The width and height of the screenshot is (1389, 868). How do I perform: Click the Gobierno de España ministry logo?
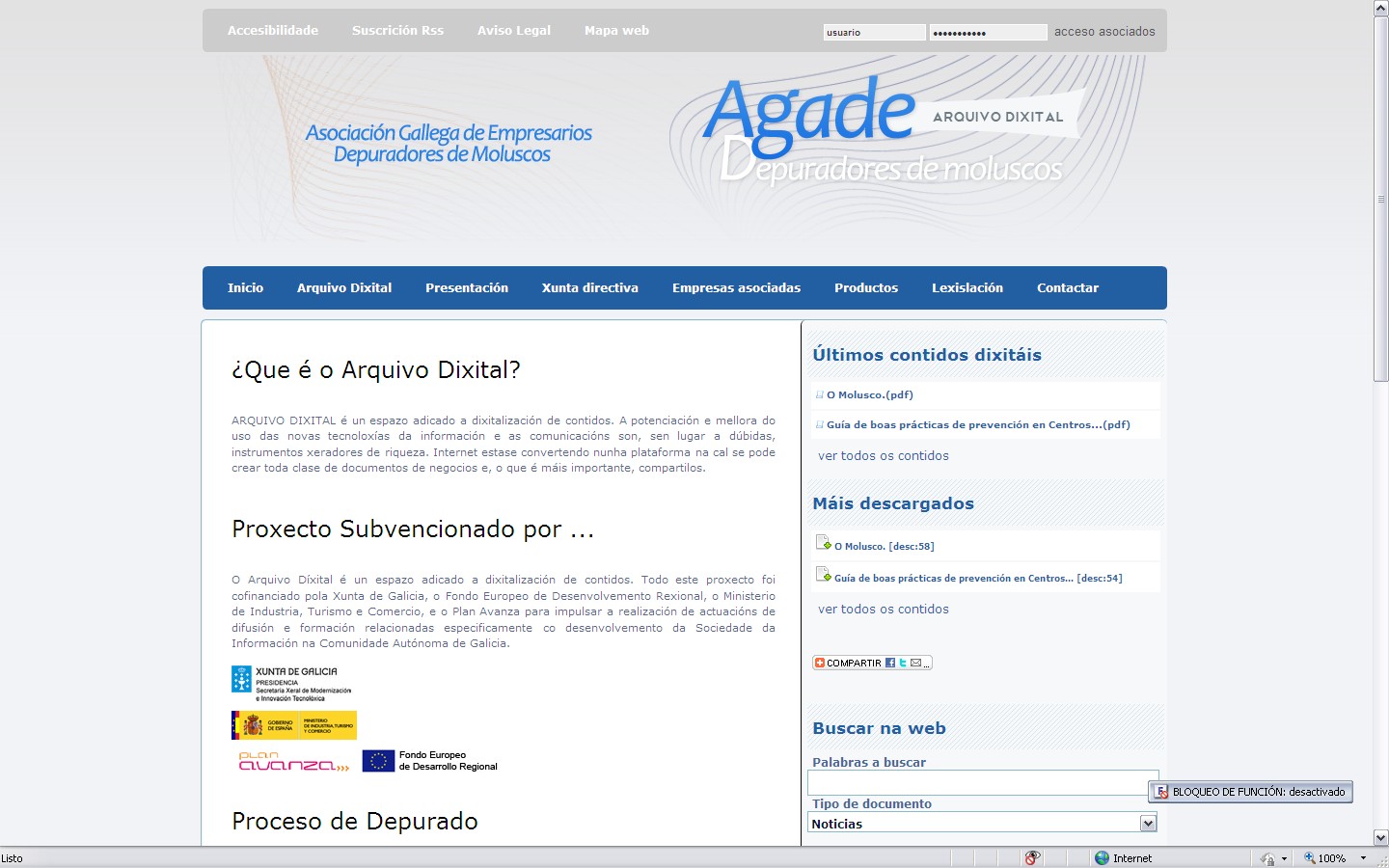point(294,725)
